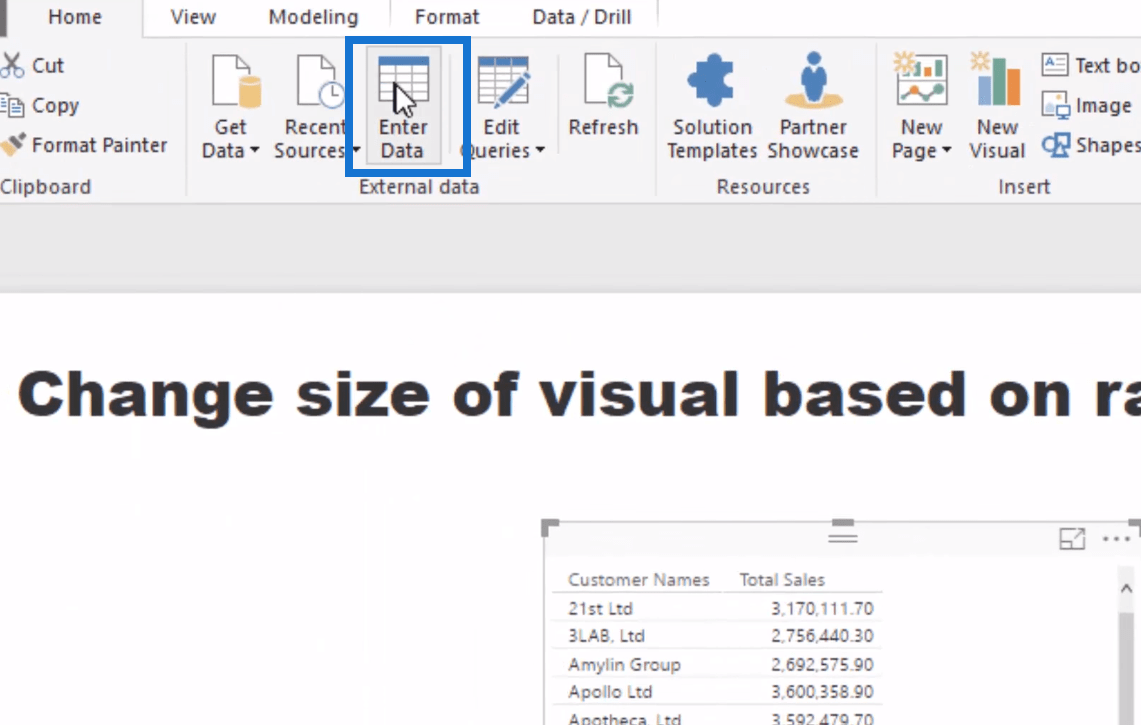Expand the Recent Sources dropdown arrow
Image resolution: width=1141 pixels, height=725 pixels.
tap(356, 151)
